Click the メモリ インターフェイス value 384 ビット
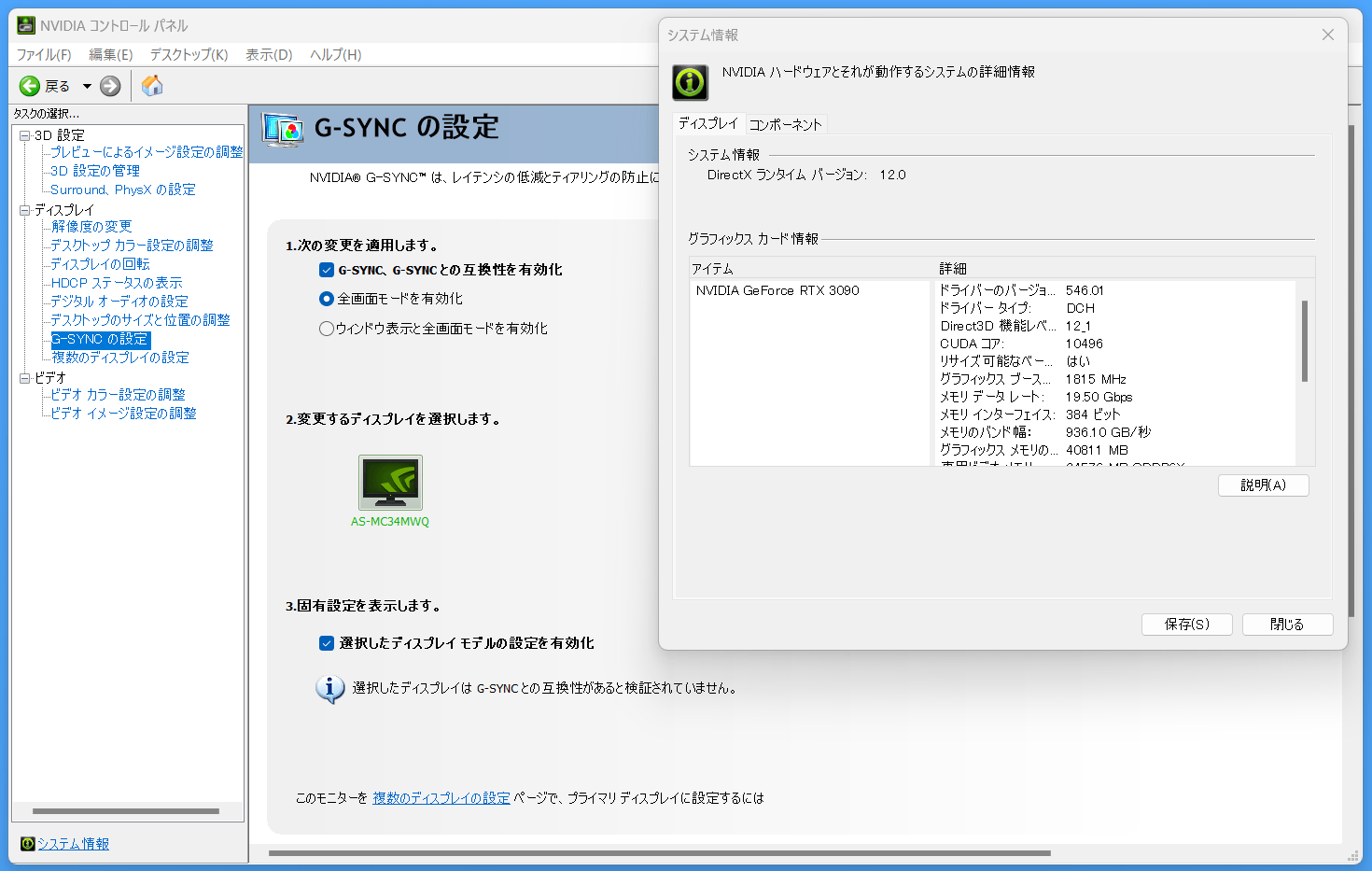The image size is (1372, 871). pyautogui.click(x=1093, y=415)
